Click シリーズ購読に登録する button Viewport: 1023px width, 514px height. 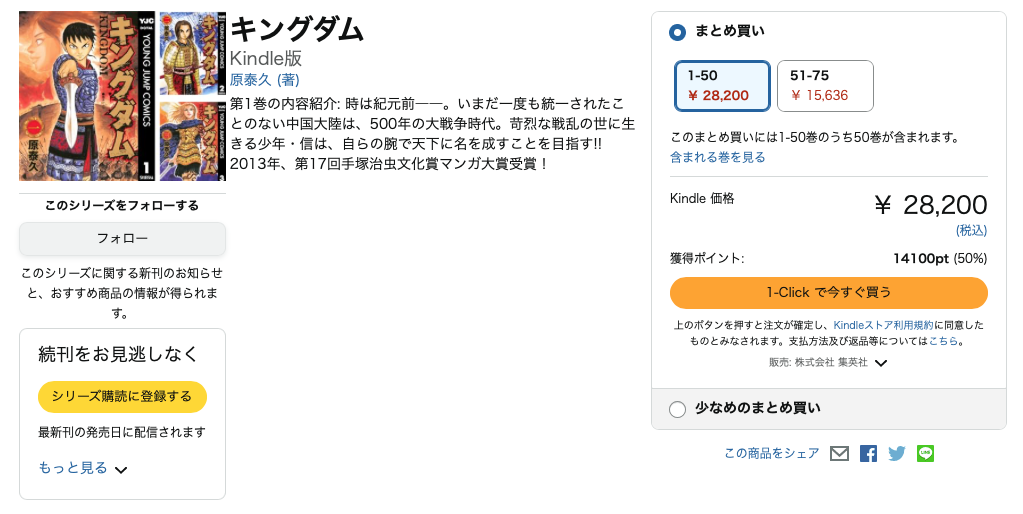(122, 397)
